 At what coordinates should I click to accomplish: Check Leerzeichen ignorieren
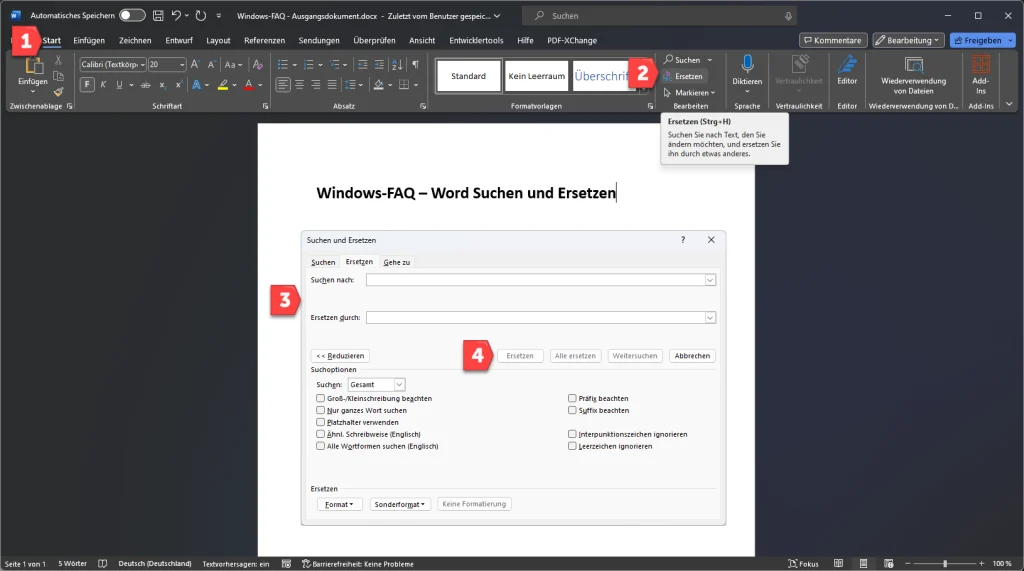coord(572,446)
